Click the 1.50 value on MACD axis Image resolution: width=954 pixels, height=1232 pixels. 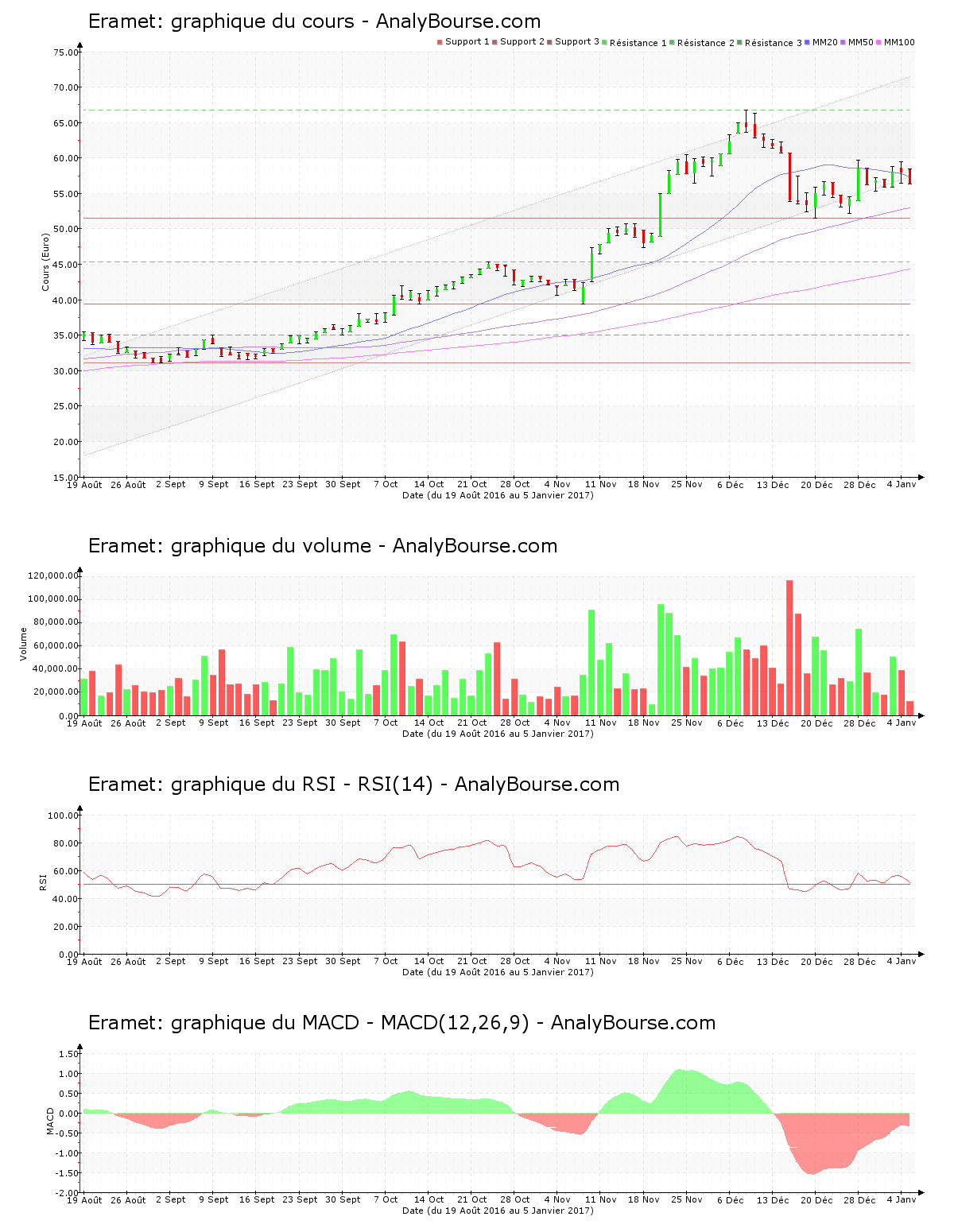coord(69,1054)
